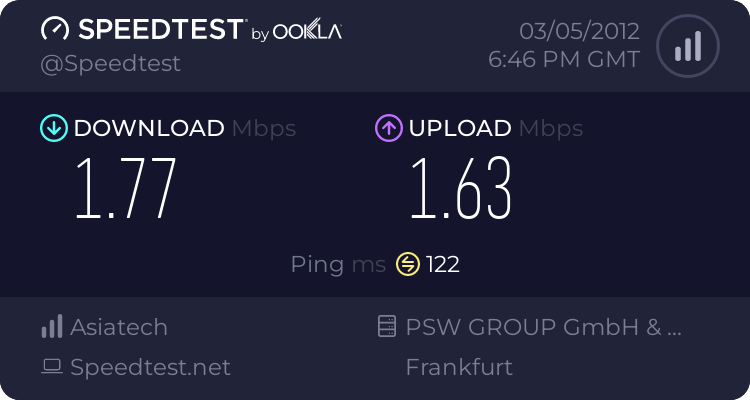The height and width of the screenshot is (400, 750).
Task: Select the Asiatech provider name
Action: [119, 327]
